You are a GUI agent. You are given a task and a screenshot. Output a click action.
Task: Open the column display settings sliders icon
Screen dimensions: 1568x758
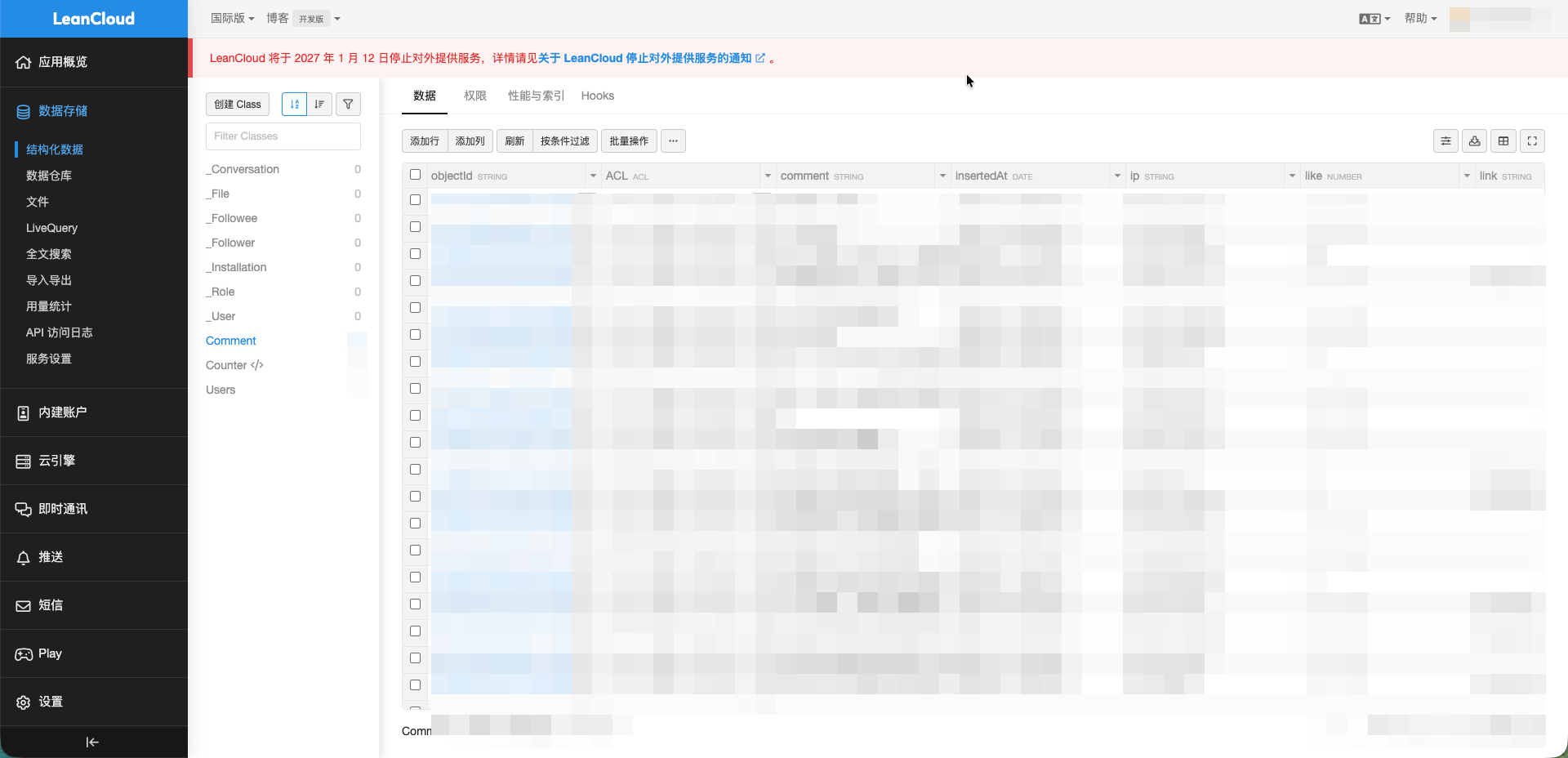click(1445, 141)
